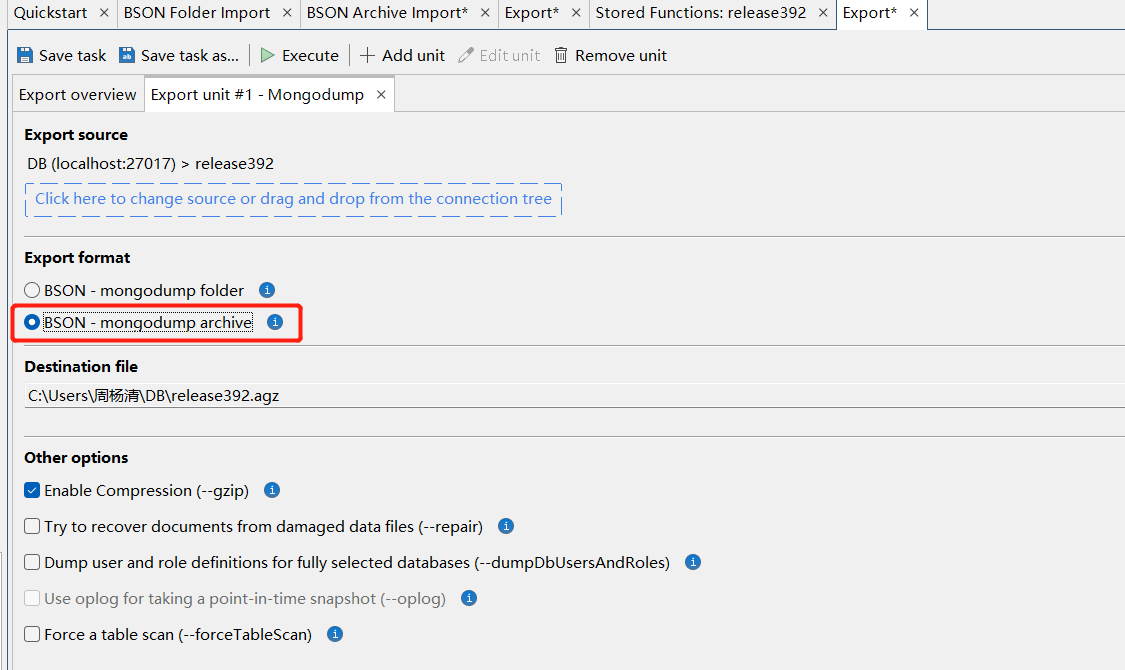Select BSON - mongodump folder format
The width and height of the screenshot is (1125, 670).
[32, 291]
